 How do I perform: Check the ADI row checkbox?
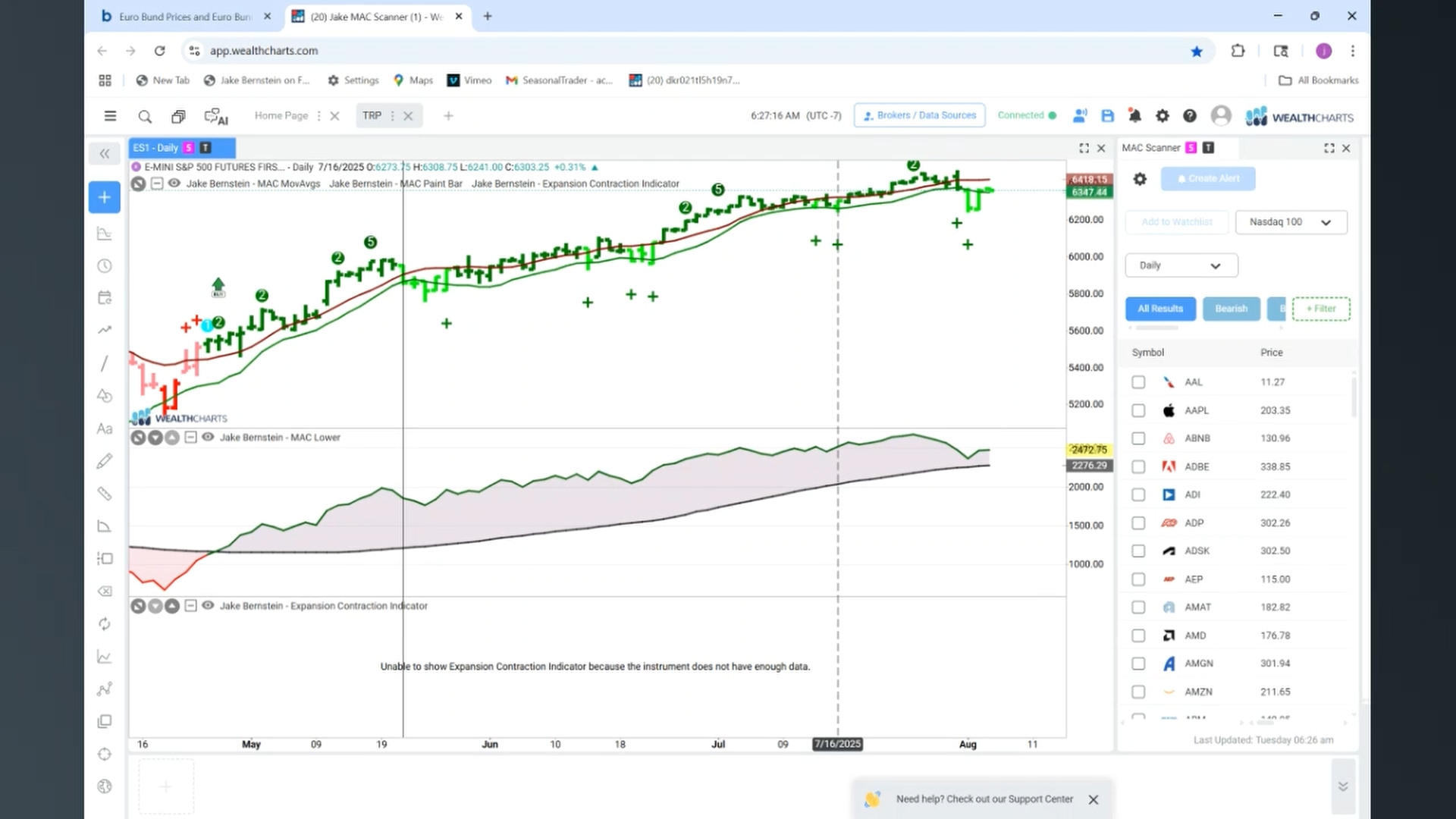1138,494
